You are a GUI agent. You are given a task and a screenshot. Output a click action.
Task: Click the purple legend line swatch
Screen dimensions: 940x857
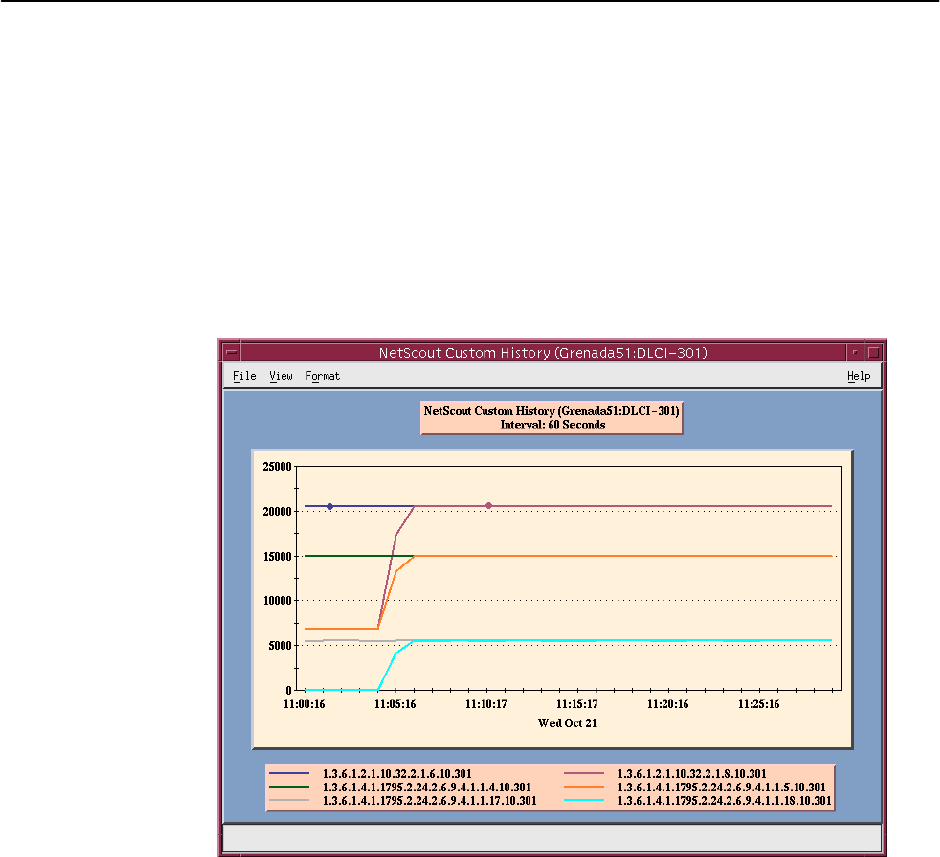(585, 774)
